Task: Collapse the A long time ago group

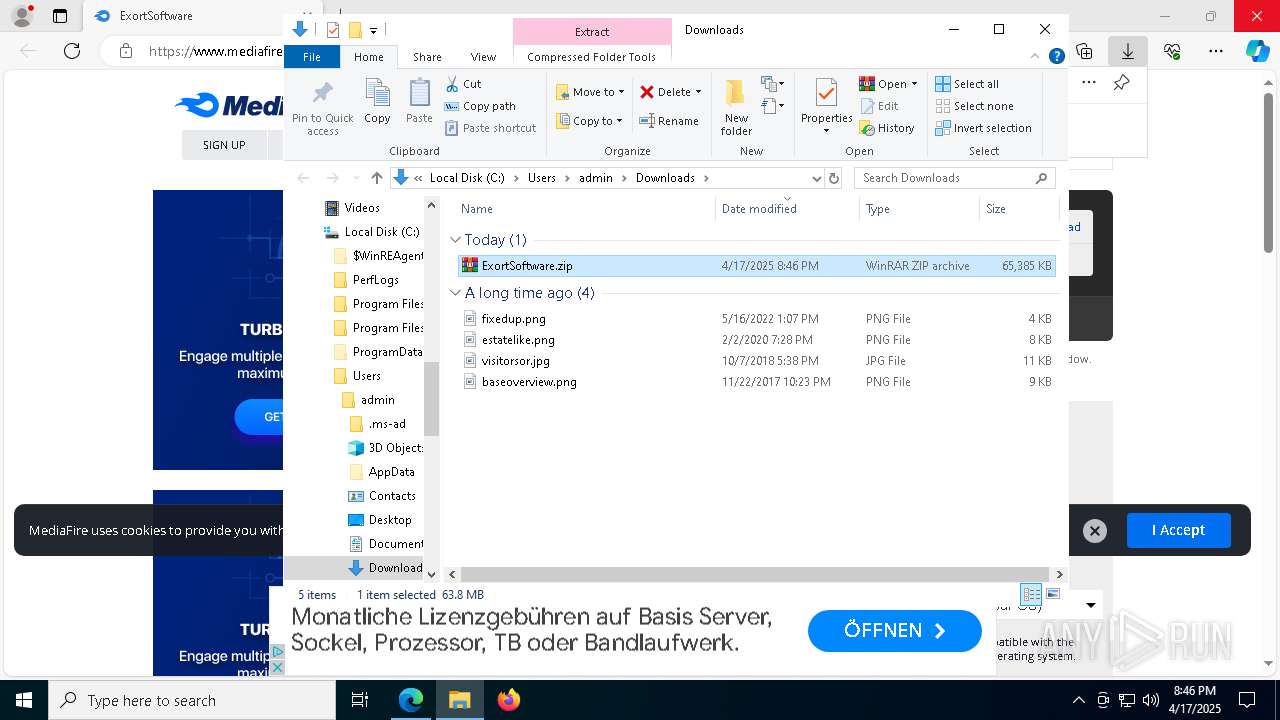Action: click(455, 293)
